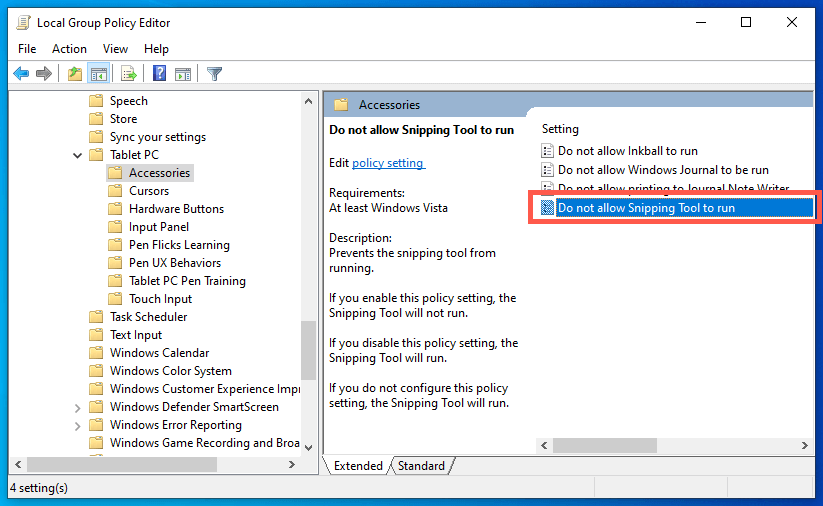The image size is (823, 506).
Task: Click tree pane horizontal scrollbar thumb
Action: pos(122,465)
